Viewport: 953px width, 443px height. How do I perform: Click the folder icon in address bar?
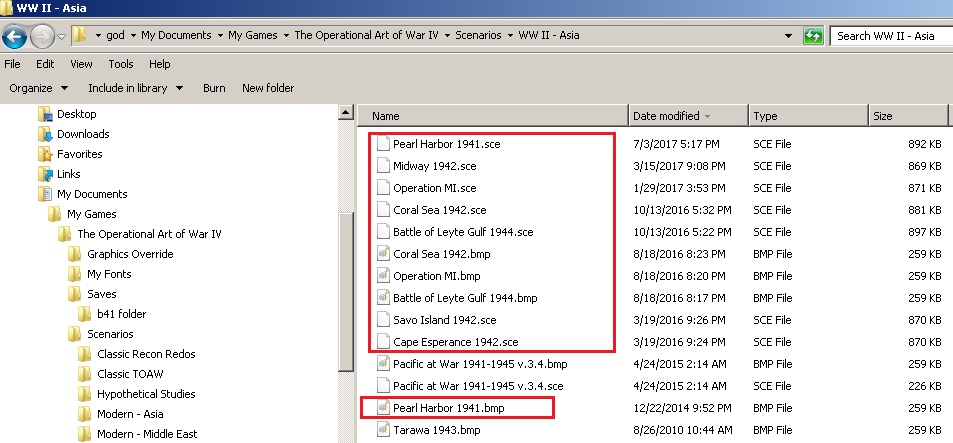(80, 35)
